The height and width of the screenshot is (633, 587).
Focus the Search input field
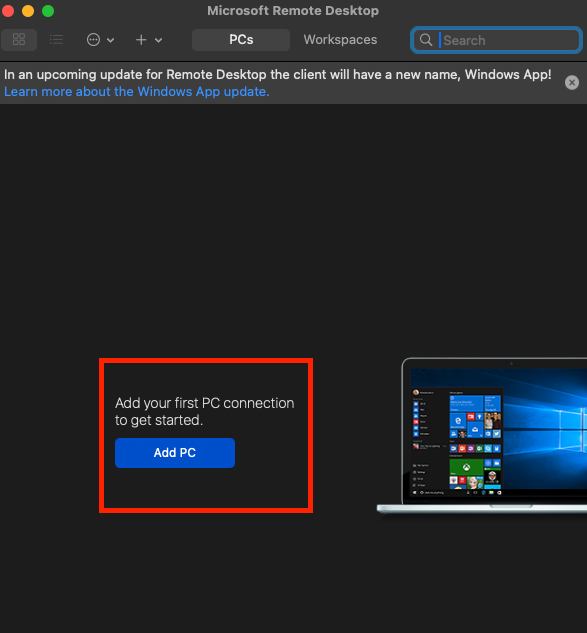tap(497, 40)
